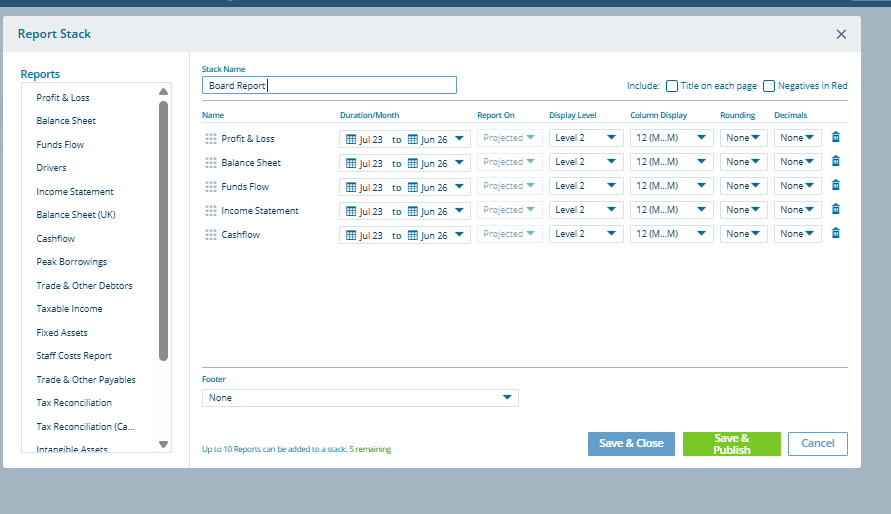
Task: Select Fixed Assets report
Action: pos(62,333)
